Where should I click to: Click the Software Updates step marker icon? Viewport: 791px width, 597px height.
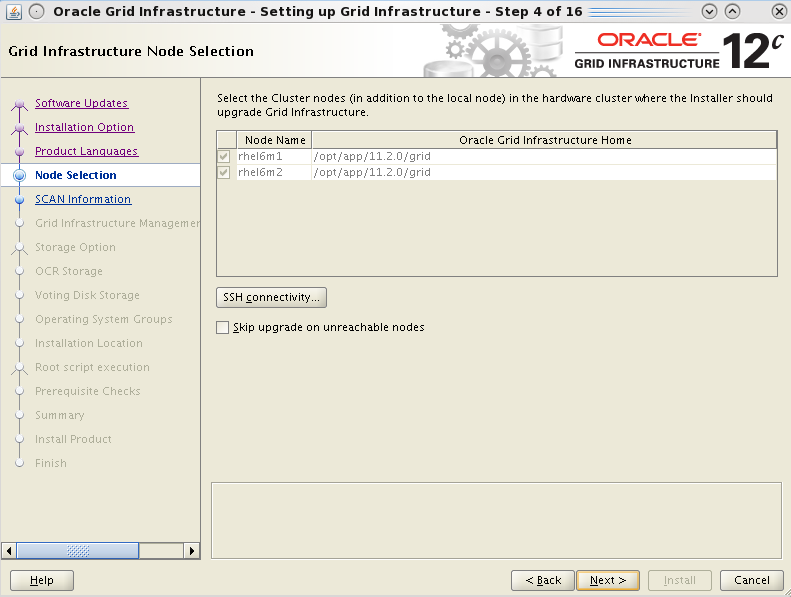(19, 104)
